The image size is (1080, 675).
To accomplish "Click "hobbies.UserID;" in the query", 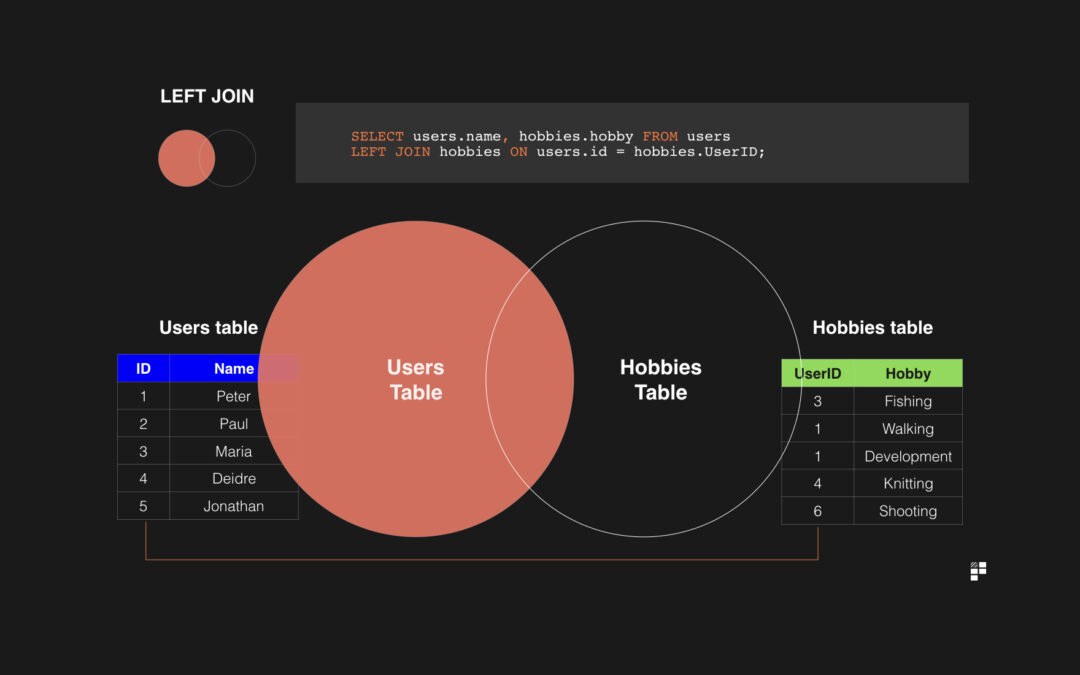I will (699, 152).
